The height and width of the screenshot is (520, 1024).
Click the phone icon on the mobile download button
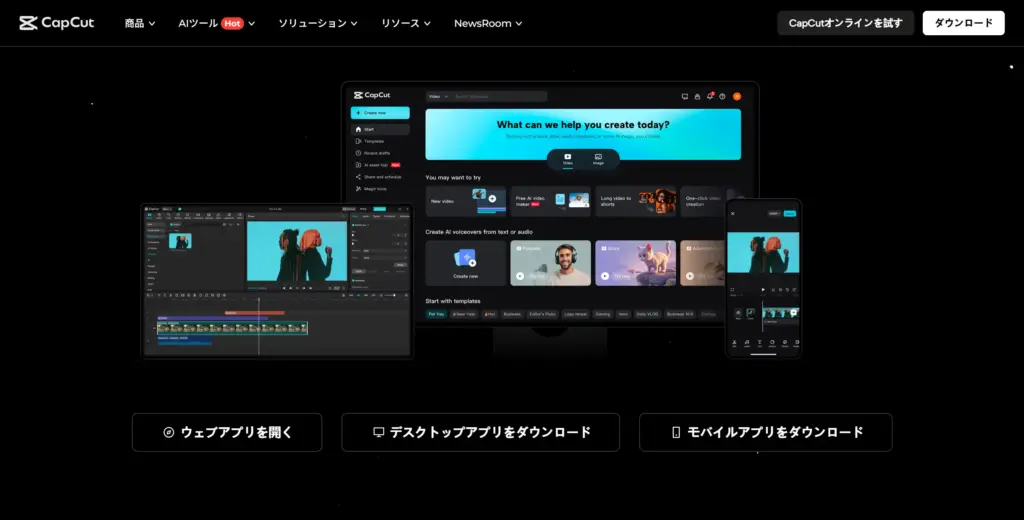tap(676, 433)
